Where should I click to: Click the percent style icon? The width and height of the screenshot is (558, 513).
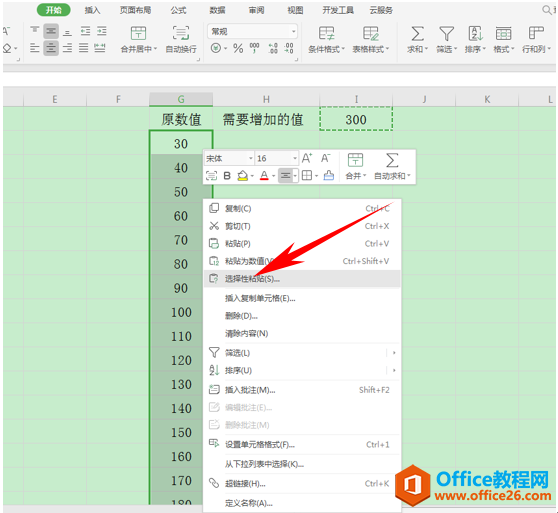[x=238, y=48]
